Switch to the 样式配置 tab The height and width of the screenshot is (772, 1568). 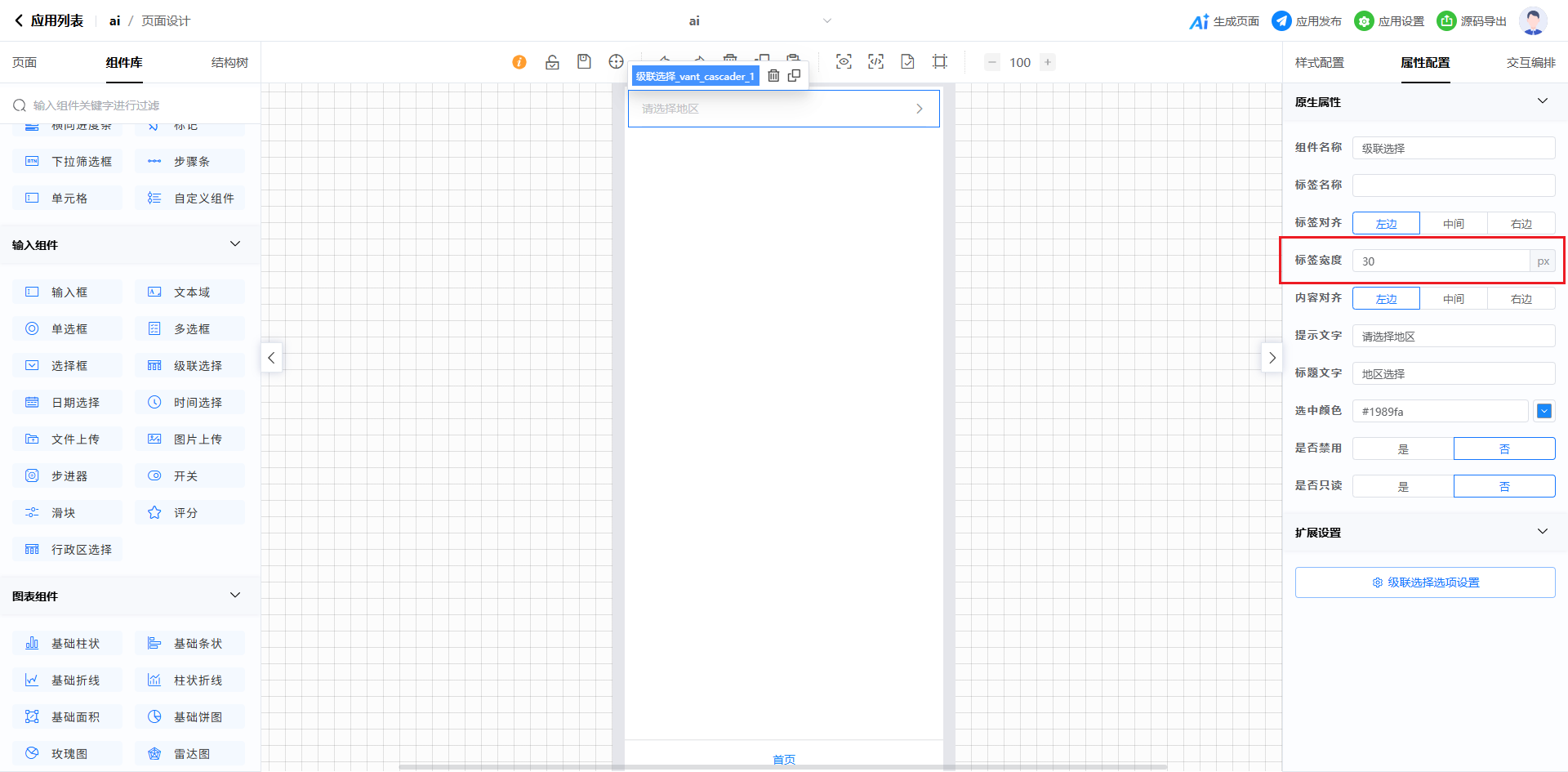[x=1319, y=63]
